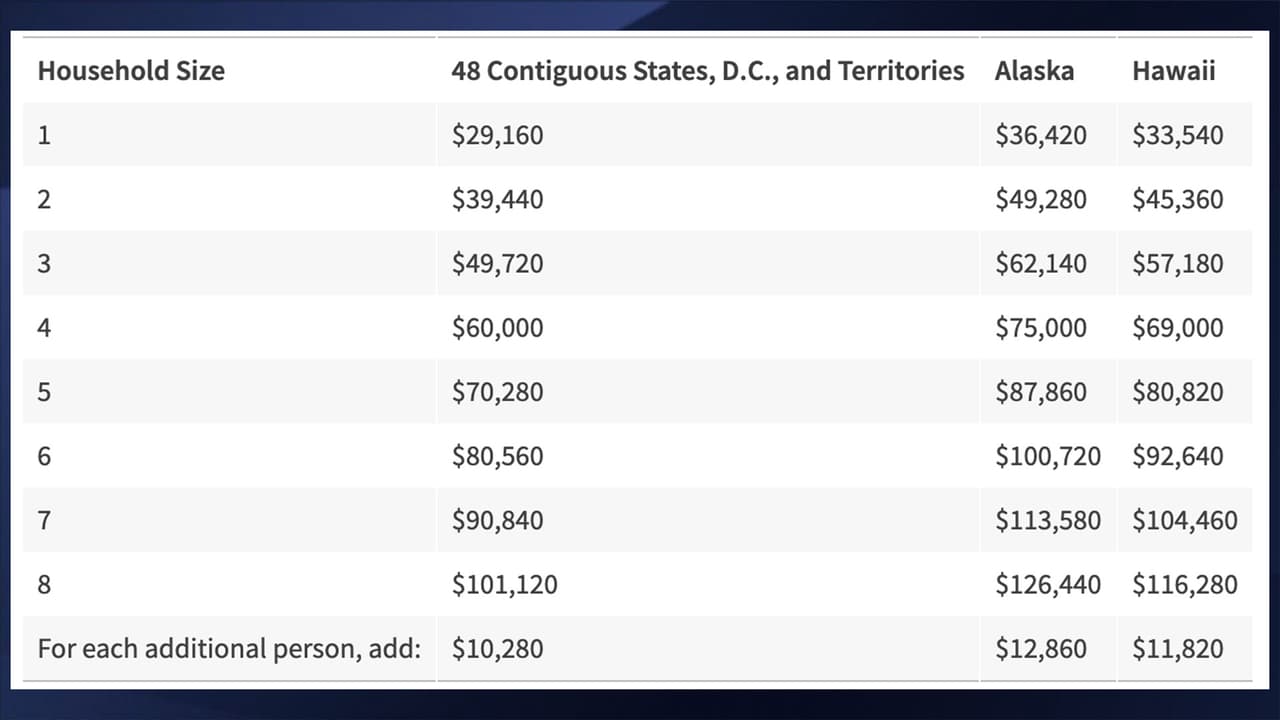Select the $80,560 cell
The width and height of the screenshot is (1280, 720).
(x=497, y=456)
